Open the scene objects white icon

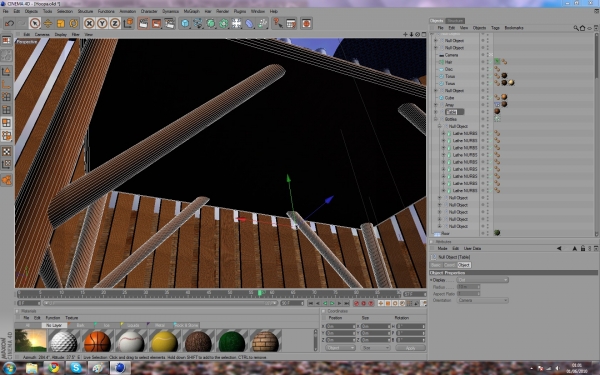[x=236, y=23]
